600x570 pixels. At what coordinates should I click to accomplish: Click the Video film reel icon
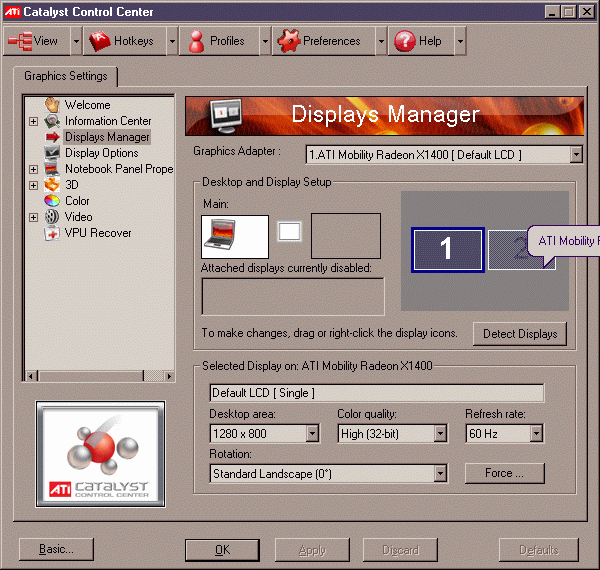tap(52, 217)
